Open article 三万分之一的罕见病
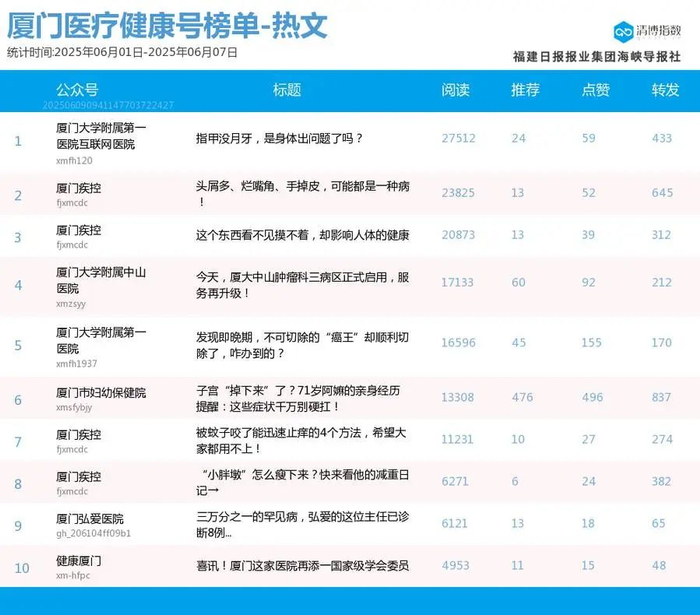 [302, 524]
